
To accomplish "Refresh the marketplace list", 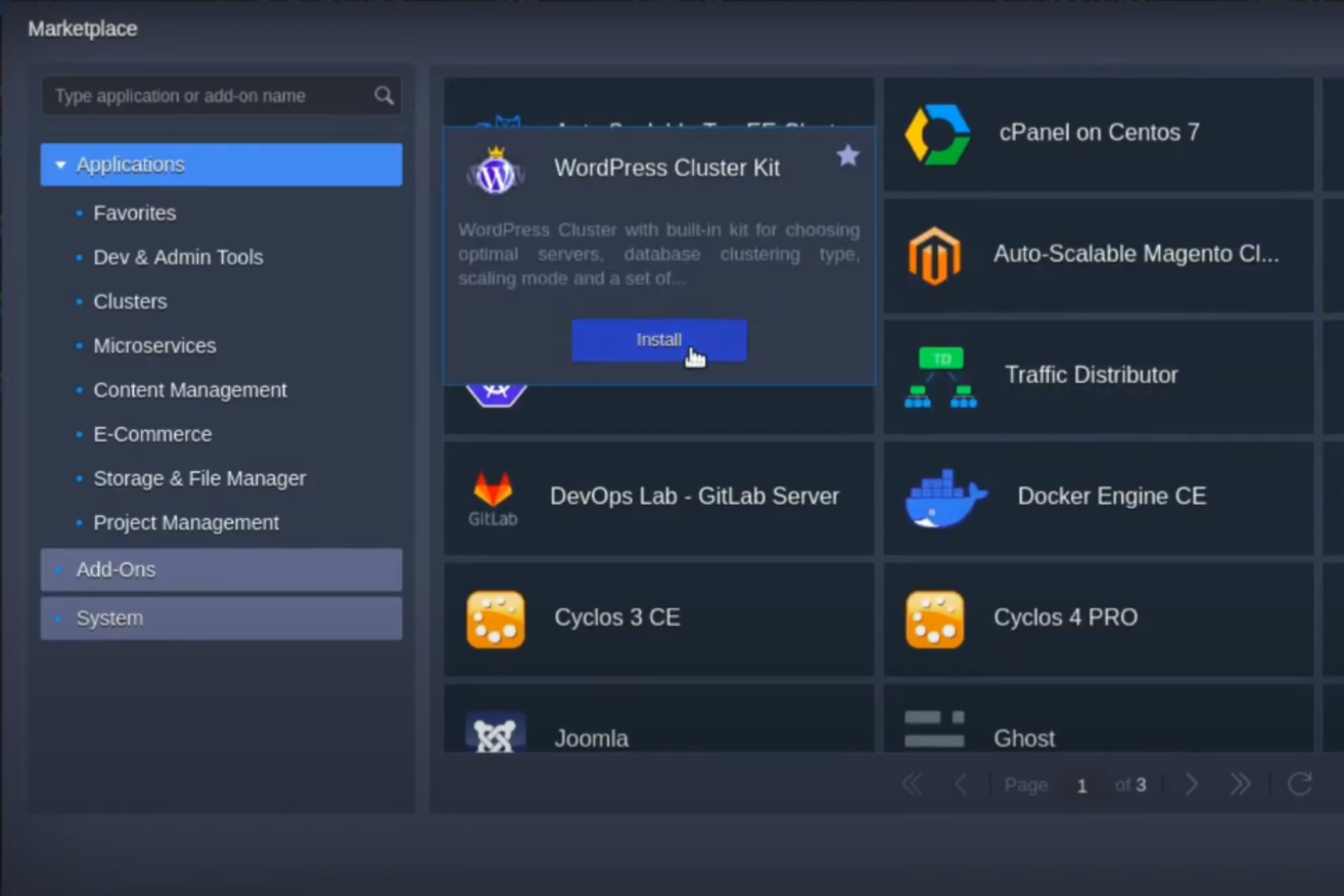I will [1300, 784].
